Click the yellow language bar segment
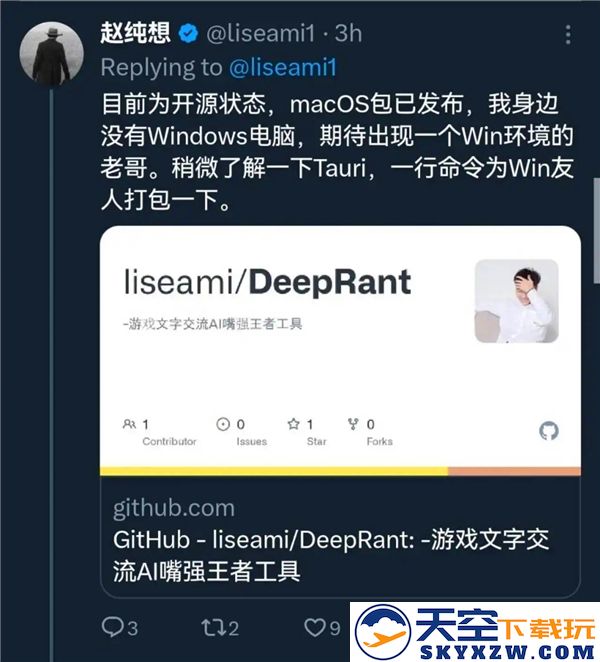The height and width of the screenshot is (662, 600). click(x=274, y=471)
